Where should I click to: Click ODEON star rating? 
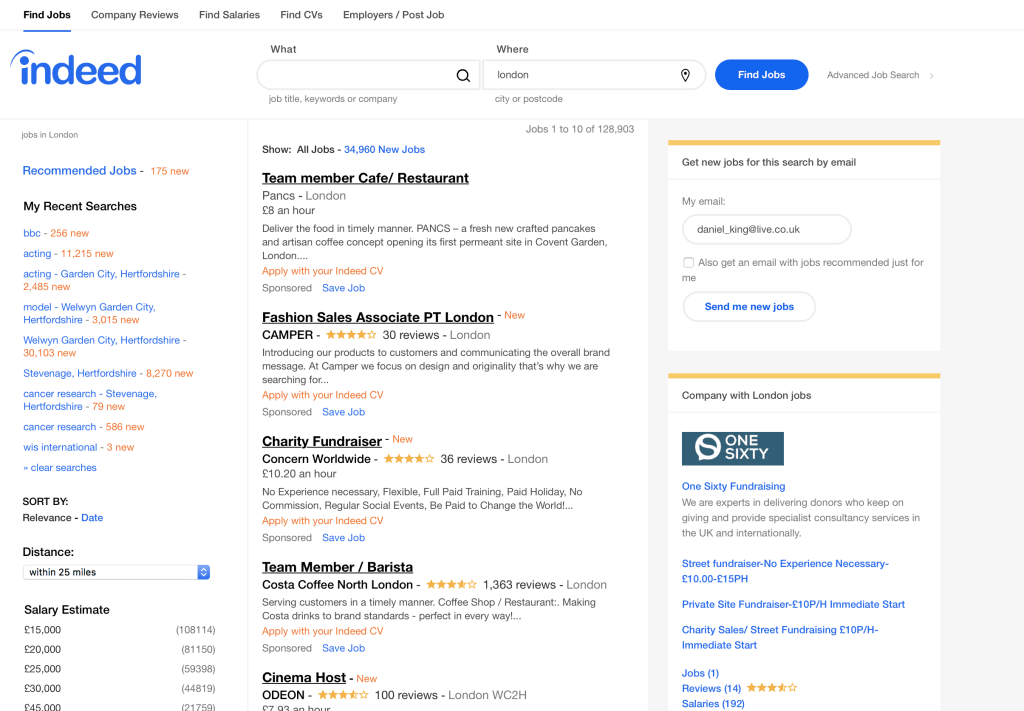point(343,695)
